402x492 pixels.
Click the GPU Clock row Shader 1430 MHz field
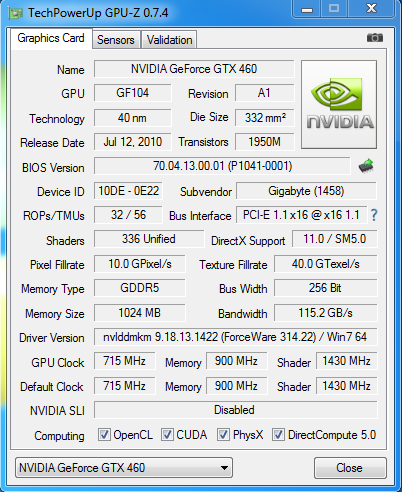click(347, 361)
